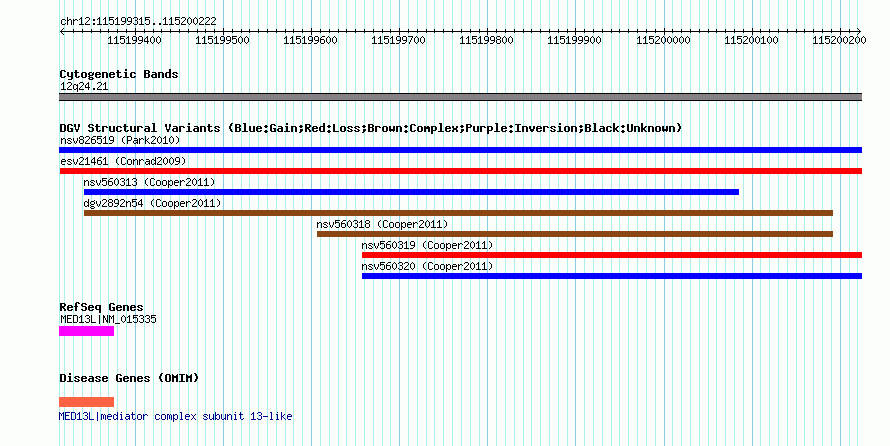Select the esv21461 (Conrad2009) red loss bar
Screen dimensions: 890x446
(460, 171)
